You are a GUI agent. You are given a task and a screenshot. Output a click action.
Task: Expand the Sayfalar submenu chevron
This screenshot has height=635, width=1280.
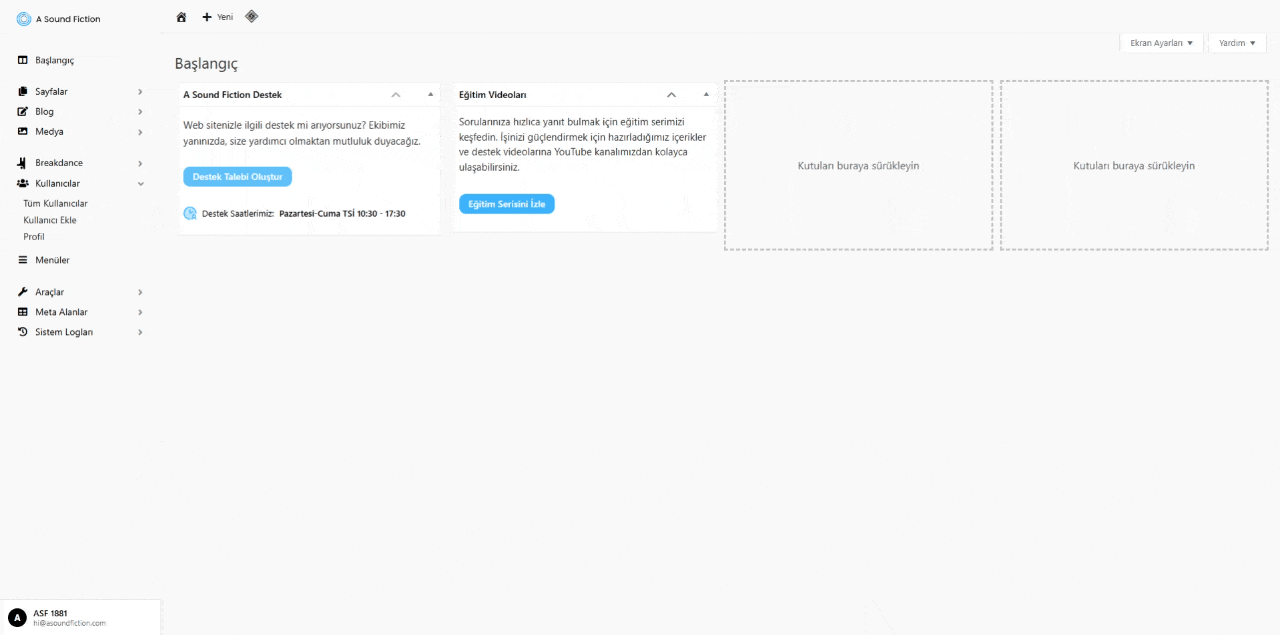coord(140,92)
